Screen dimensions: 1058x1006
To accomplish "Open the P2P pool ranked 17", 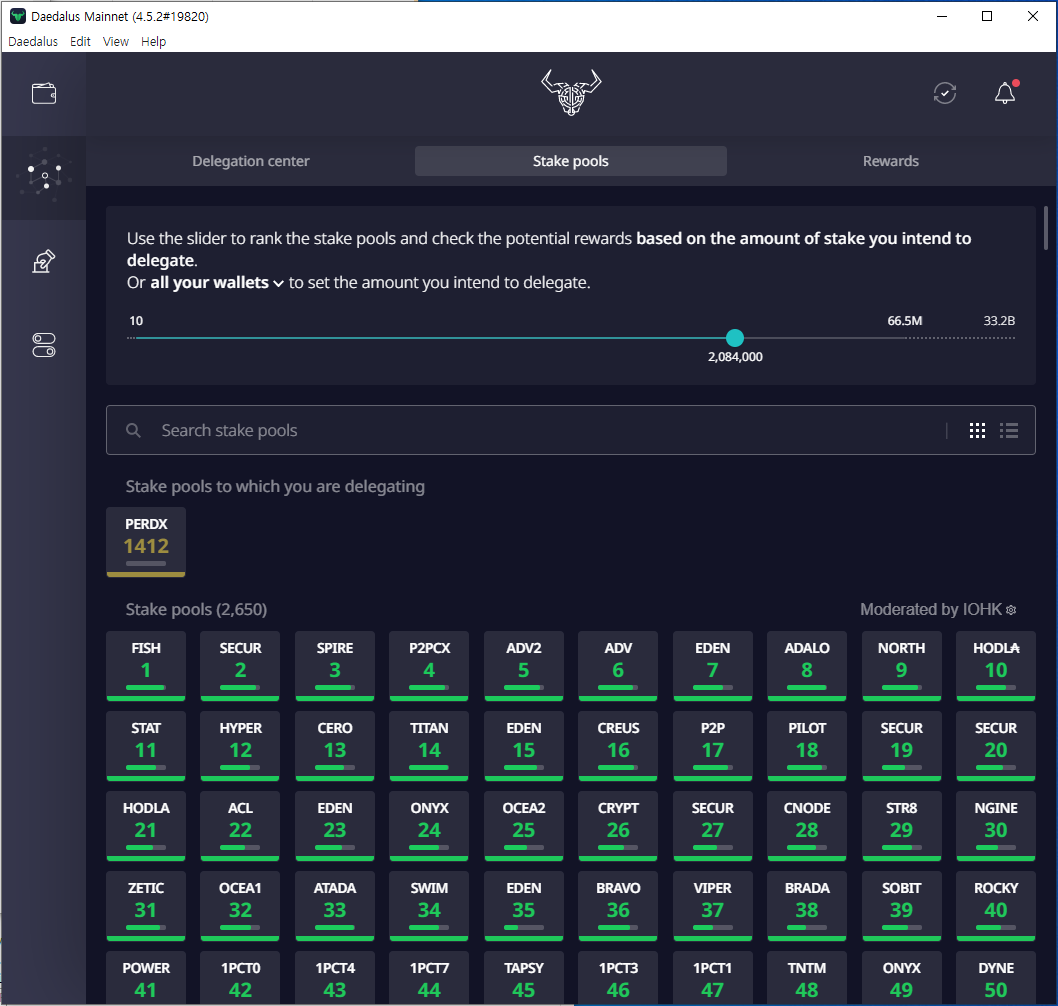I will point(713,746).
